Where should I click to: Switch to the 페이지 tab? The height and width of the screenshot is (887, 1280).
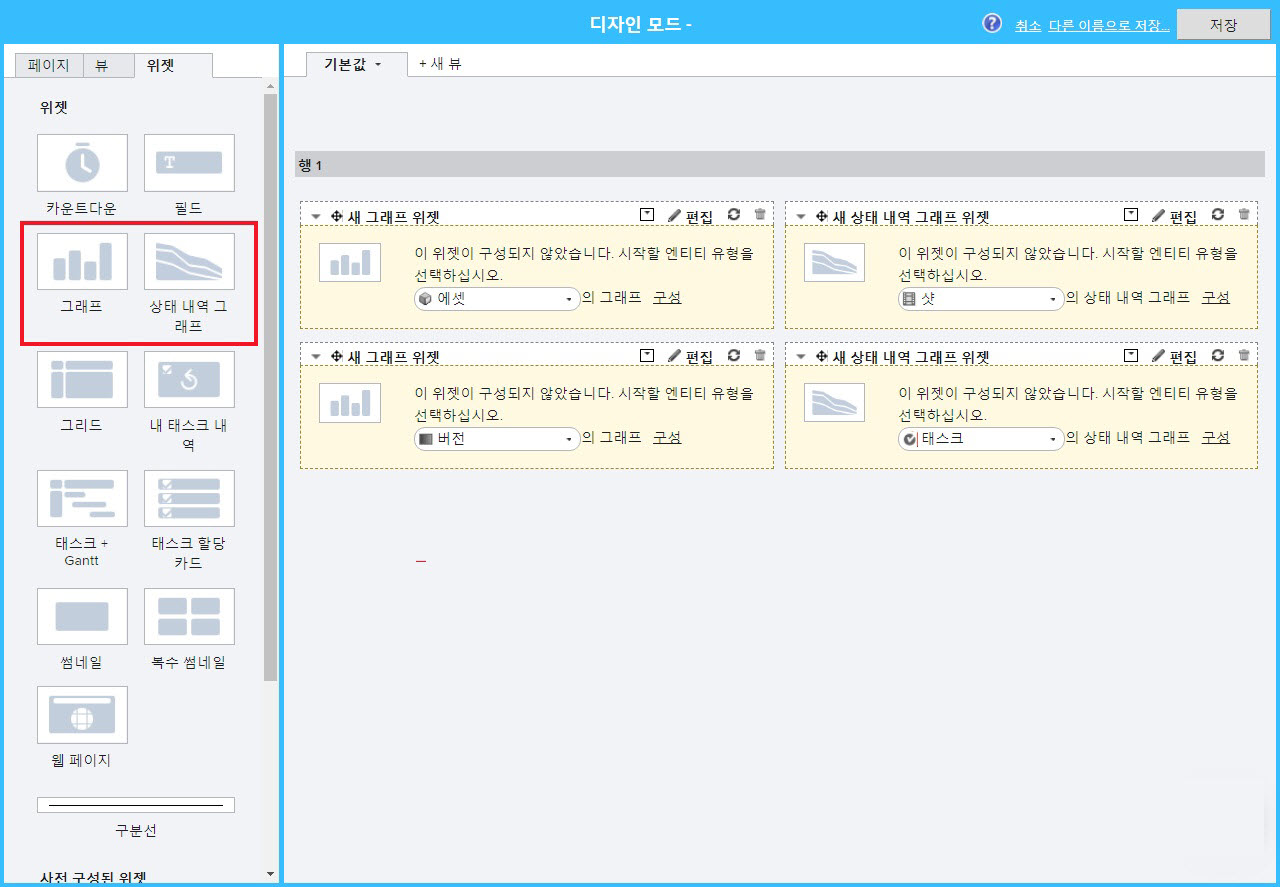pyautogui.click(x=48, y=65)
